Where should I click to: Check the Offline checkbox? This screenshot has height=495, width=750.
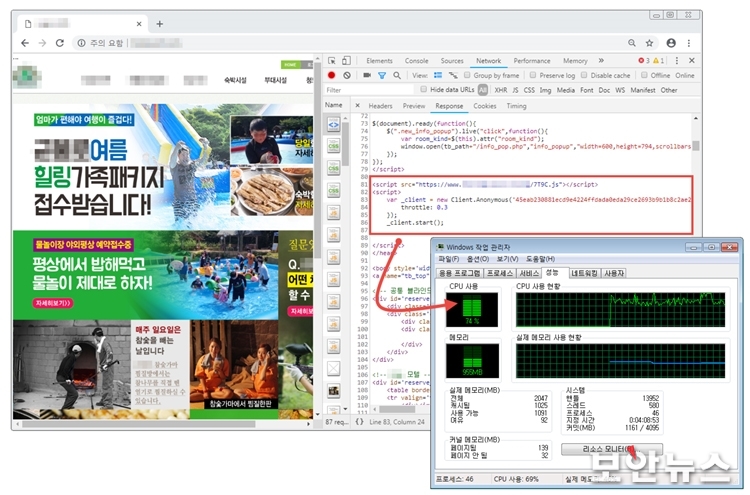[644, 75]
